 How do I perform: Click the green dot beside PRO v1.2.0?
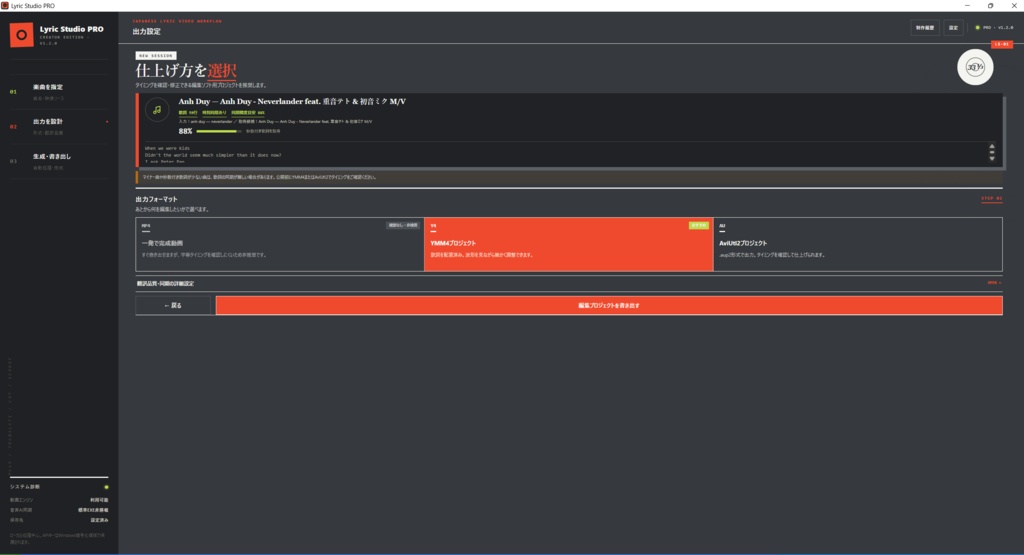(978, 27)
